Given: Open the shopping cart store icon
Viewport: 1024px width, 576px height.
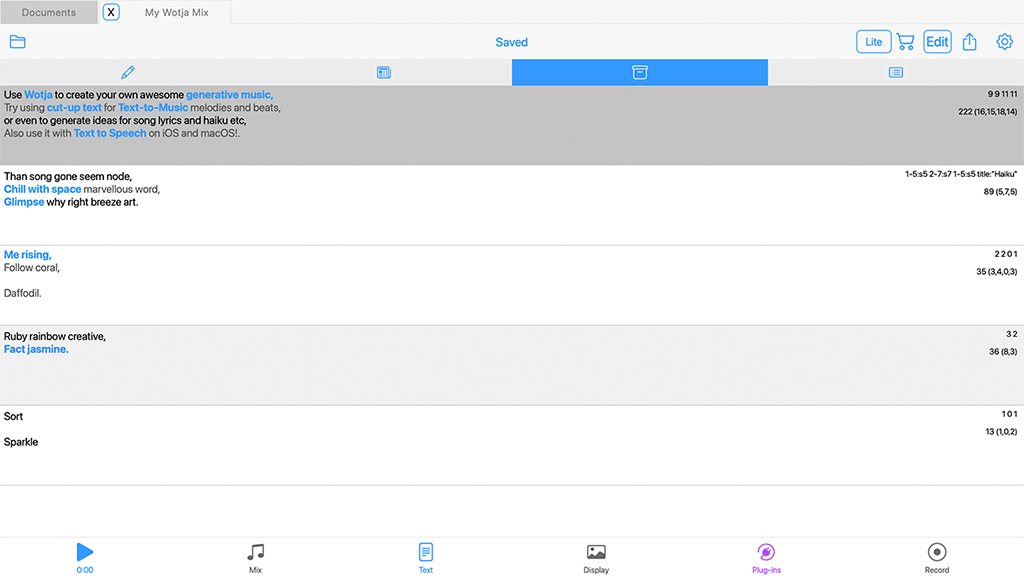Looking at the screenshot, I should click(905, 42).
